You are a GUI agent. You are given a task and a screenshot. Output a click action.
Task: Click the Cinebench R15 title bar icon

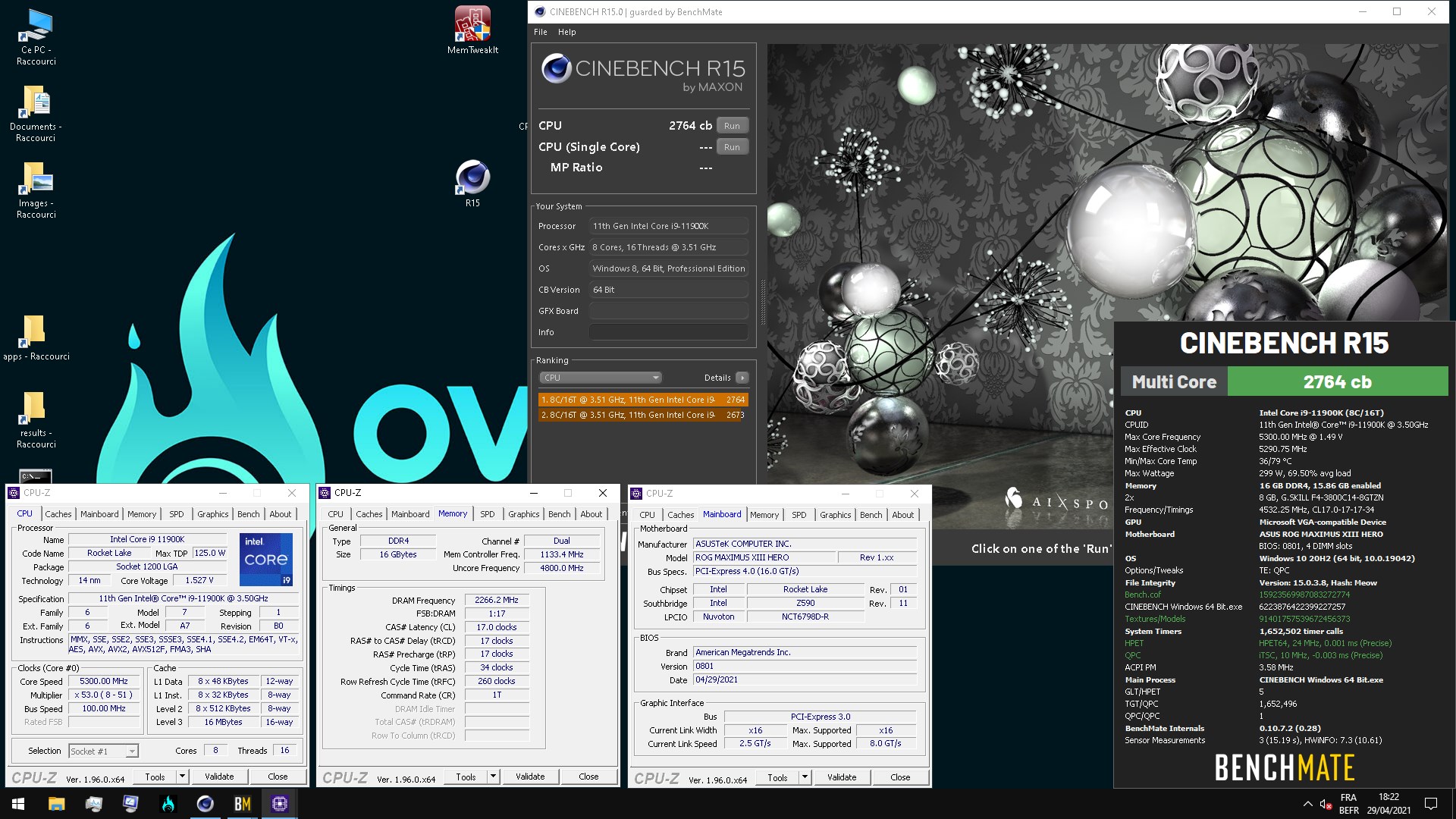[x=540, y=11]
